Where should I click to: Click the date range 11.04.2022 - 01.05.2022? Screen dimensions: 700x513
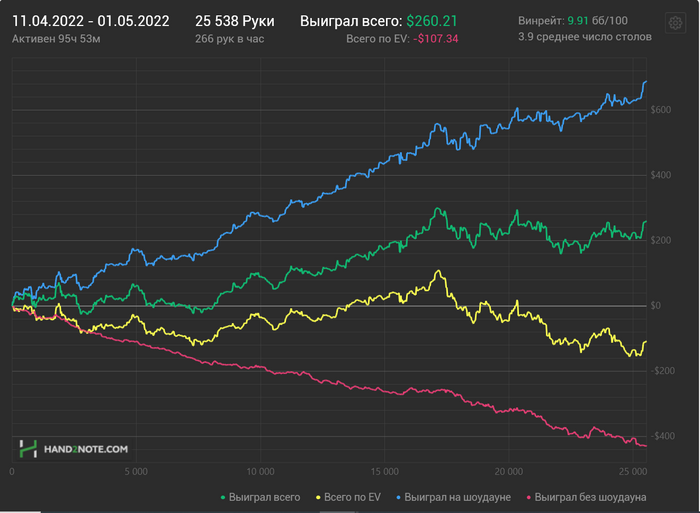pyautogui.click(x=91, y=21)
